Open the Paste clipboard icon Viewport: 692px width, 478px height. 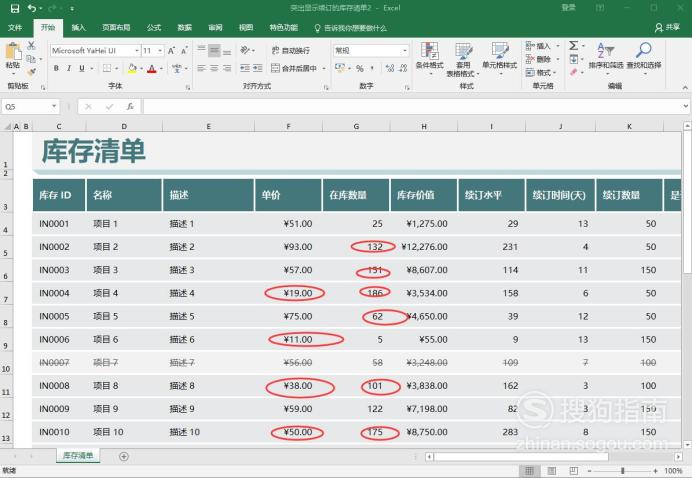pyautogui.click(x=13, y=52)
